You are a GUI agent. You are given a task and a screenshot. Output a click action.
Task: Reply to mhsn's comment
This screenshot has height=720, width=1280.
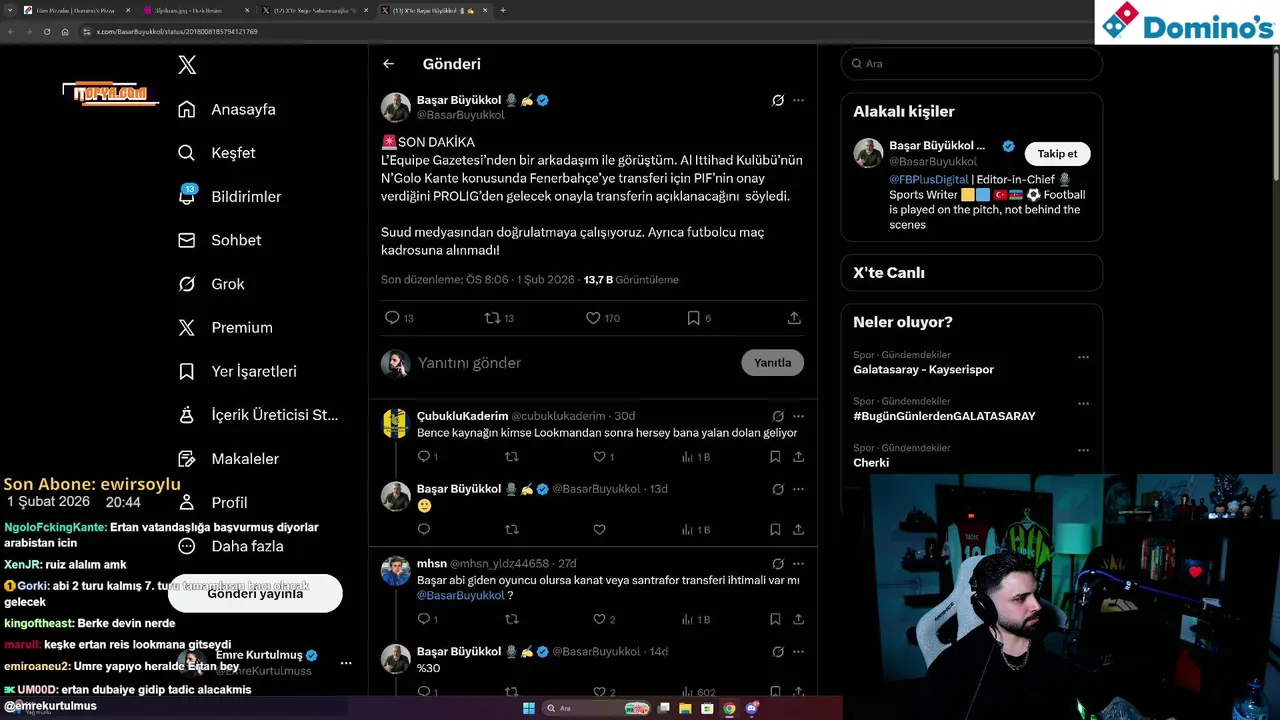click(x=424, y=620)
